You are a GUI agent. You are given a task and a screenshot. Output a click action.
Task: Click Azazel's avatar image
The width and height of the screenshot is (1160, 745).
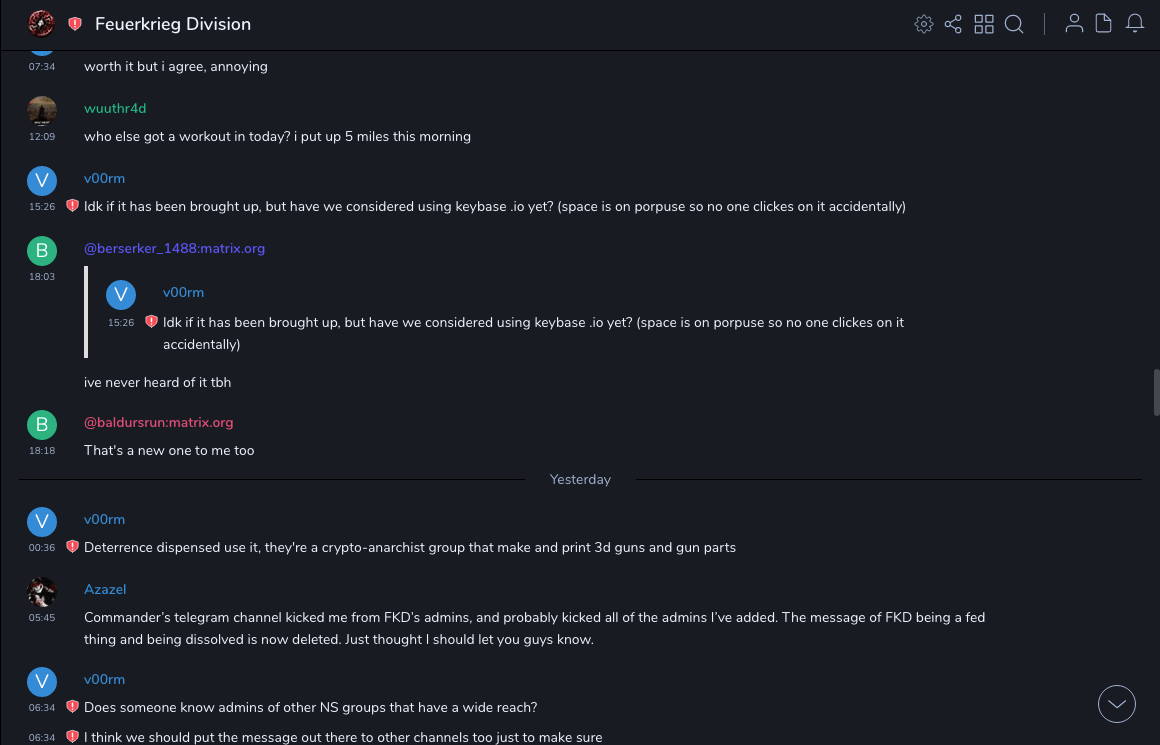tap(42, 592)
